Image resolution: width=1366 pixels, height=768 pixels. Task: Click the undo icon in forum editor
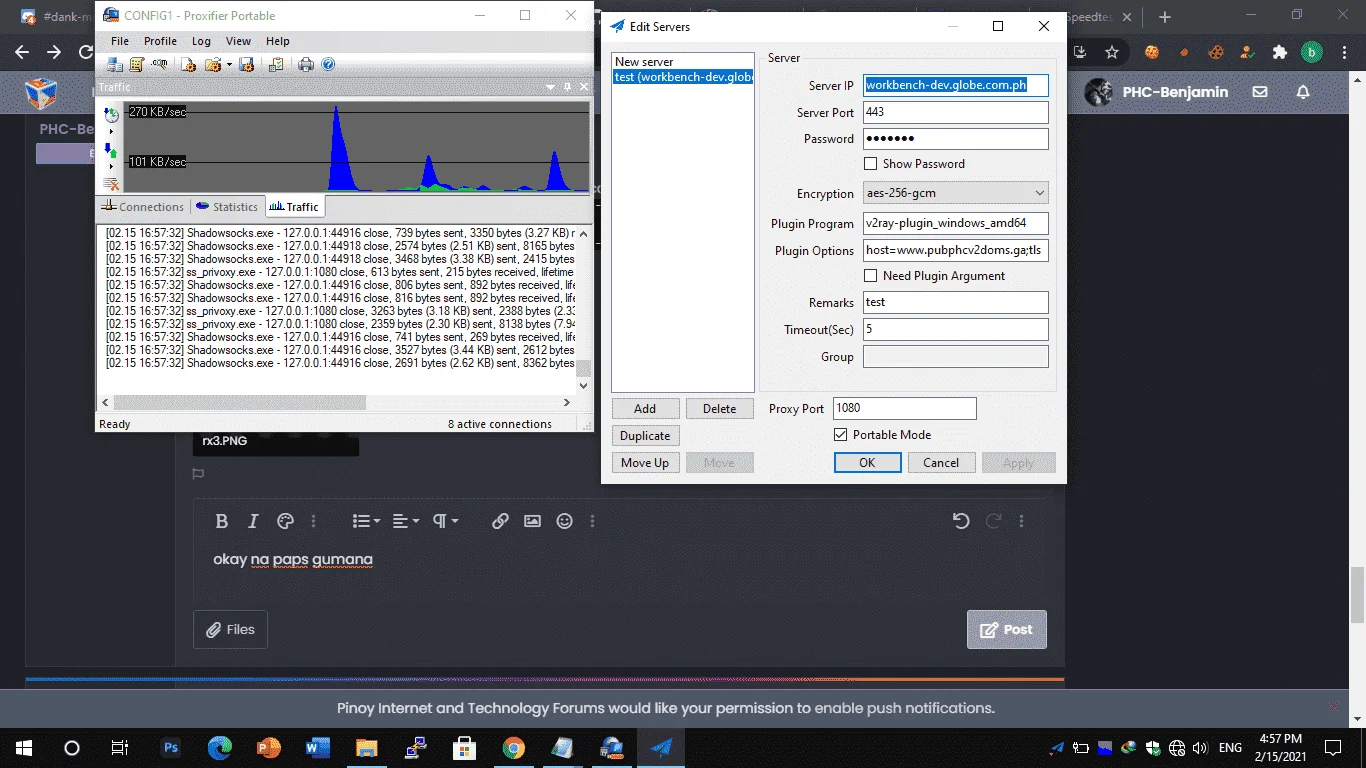961,521
